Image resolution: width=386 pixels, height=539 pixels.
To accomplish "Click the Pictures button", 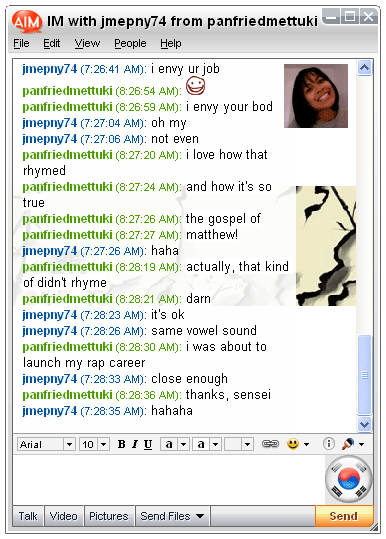I will [109, 516].
